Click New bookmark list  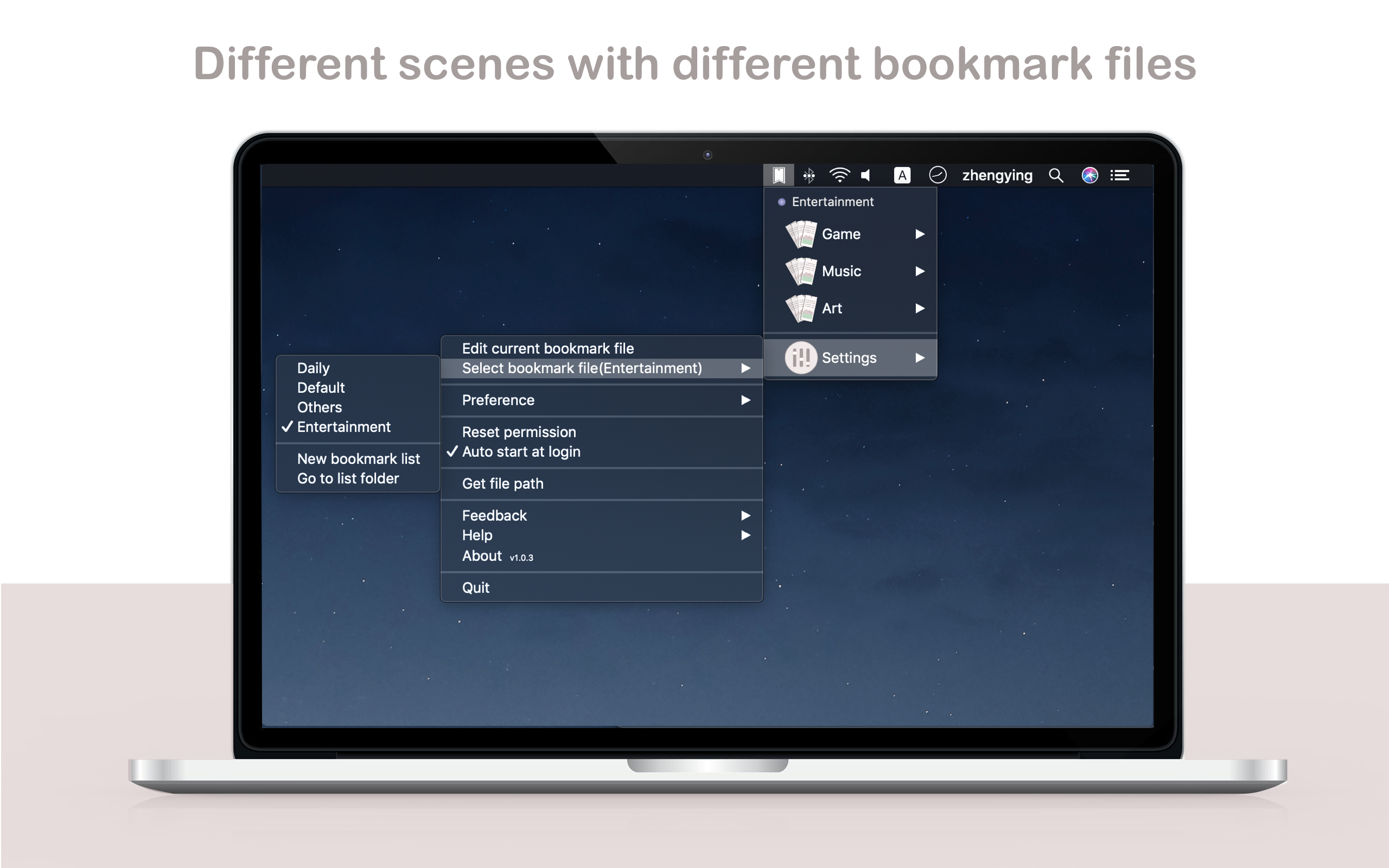click(358, 459)
